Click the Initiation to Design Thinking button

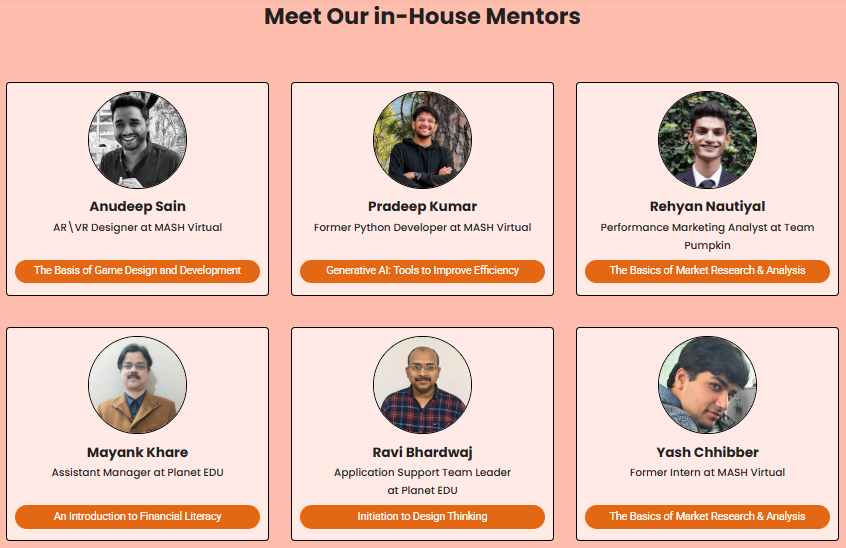pyautogui.click(x=422, y=517)
